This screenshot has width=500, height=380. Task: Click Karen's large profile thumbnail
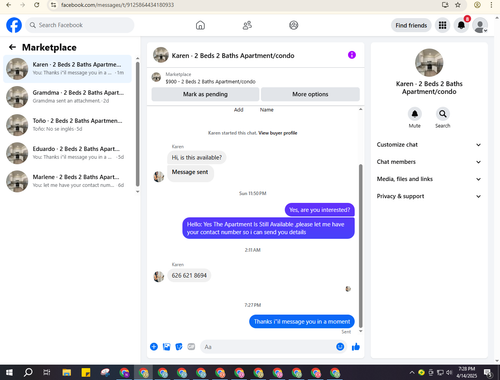tap(429, 63)
